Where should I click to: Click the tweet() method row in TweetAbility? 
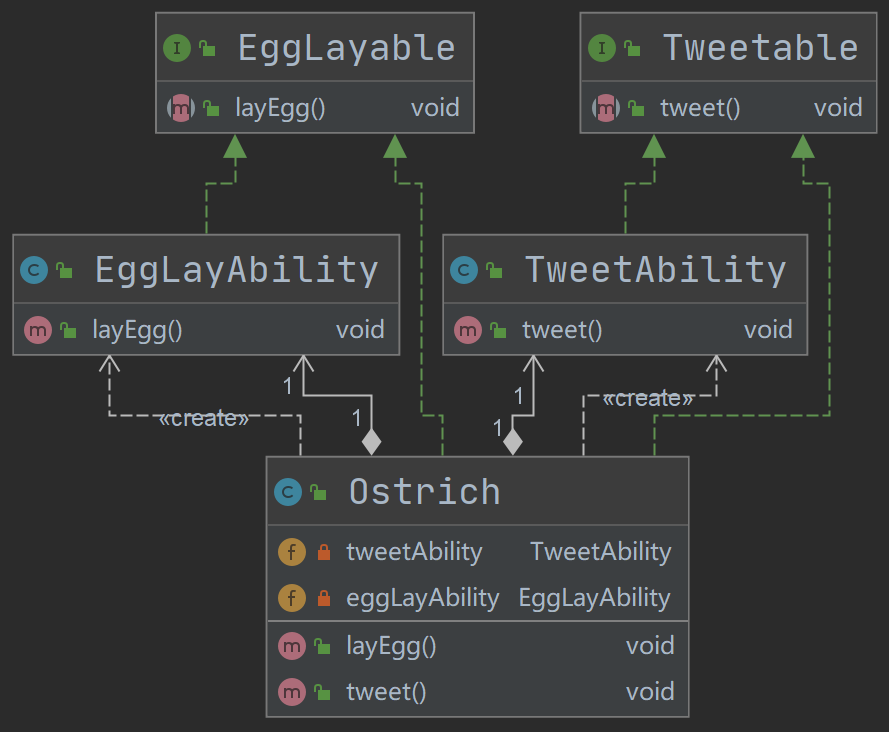point(625,329)
